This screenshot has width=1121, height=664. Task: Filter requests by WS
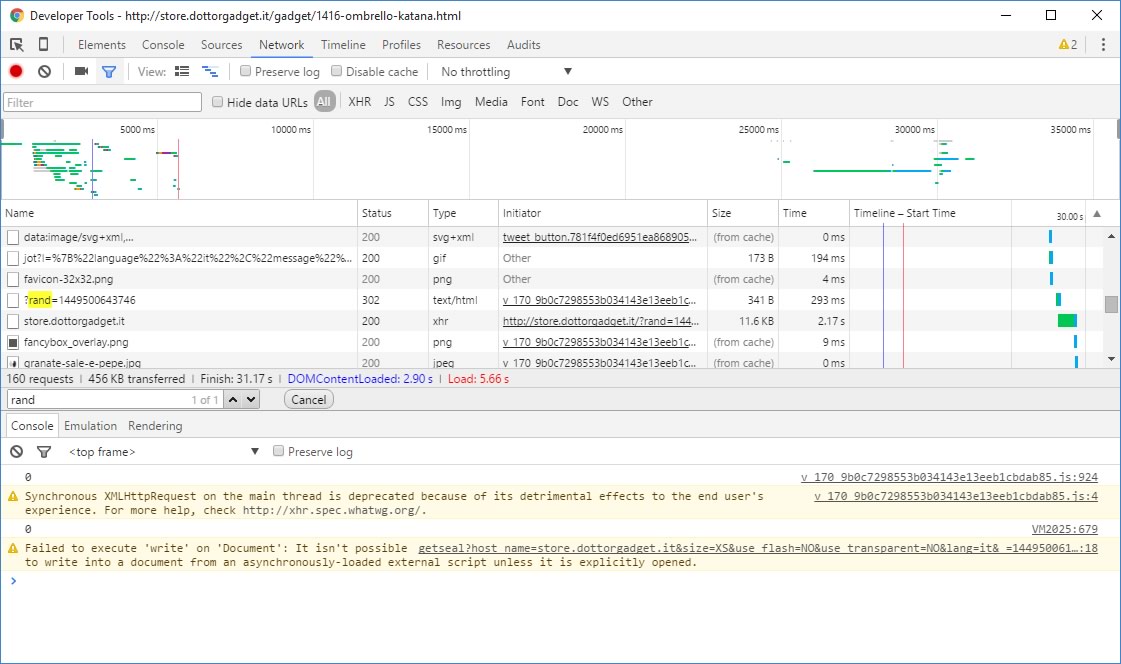[601, 101]
